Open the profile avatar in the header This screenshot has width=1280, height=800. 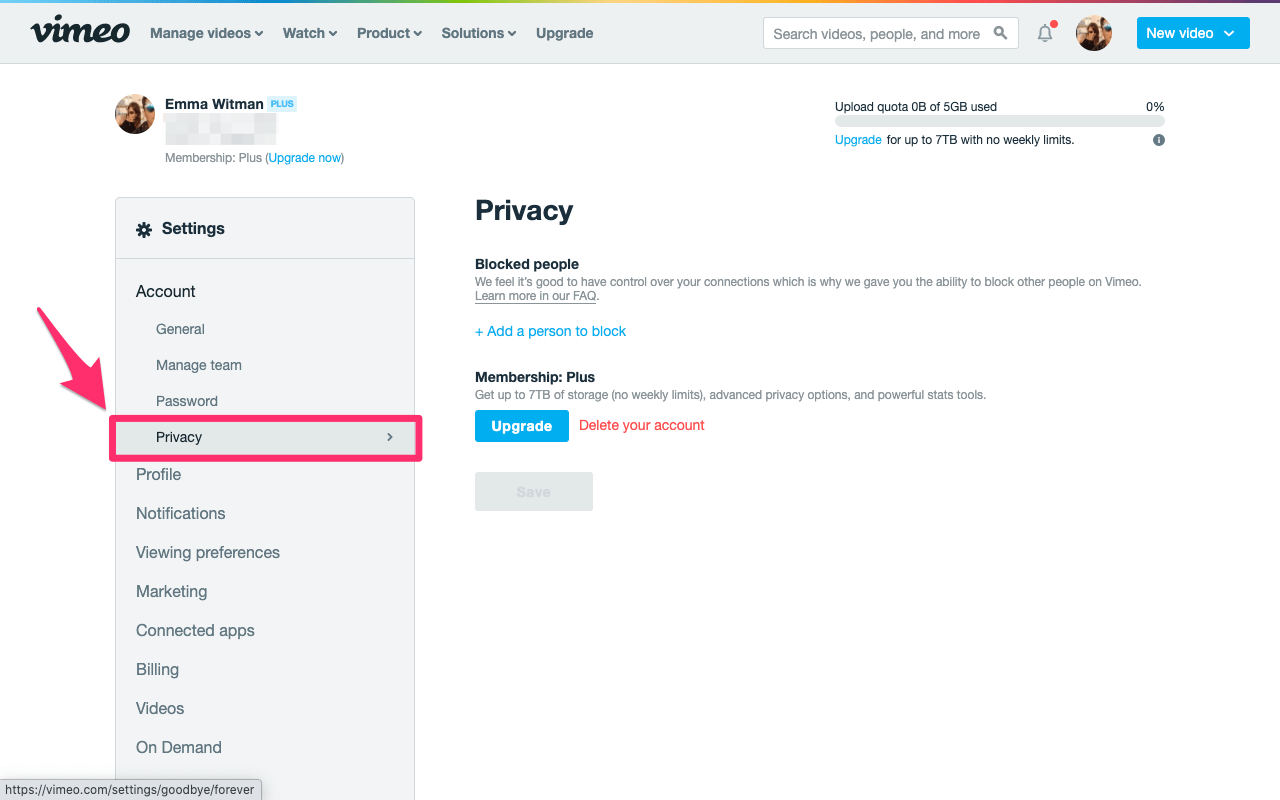1093,33
